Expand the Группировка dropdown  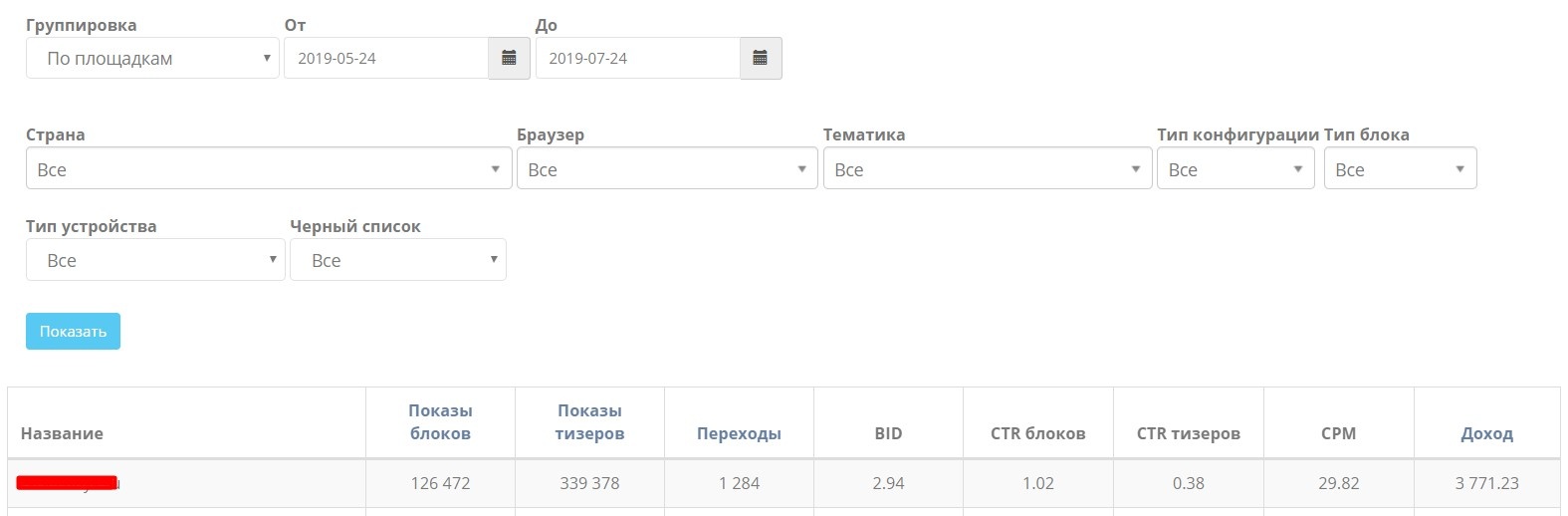[152, 58]
